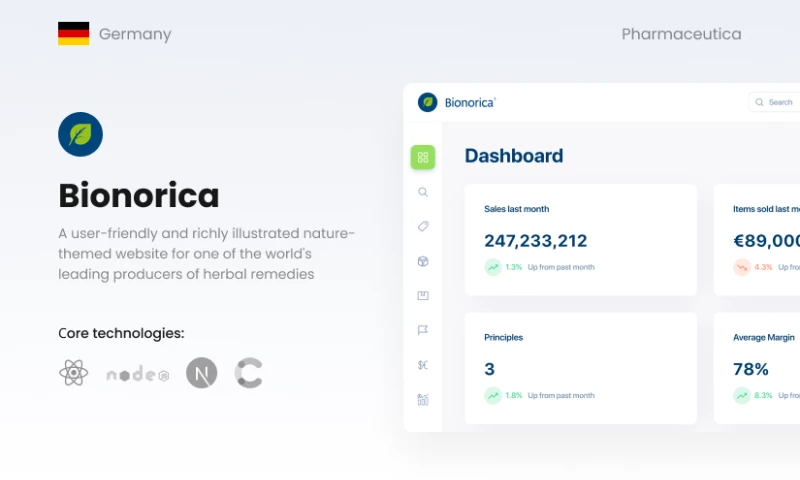Viewport: 800px width, 480px height.
Task: Click the Pharmaceutica label
Action: click(x=681, y=34)
